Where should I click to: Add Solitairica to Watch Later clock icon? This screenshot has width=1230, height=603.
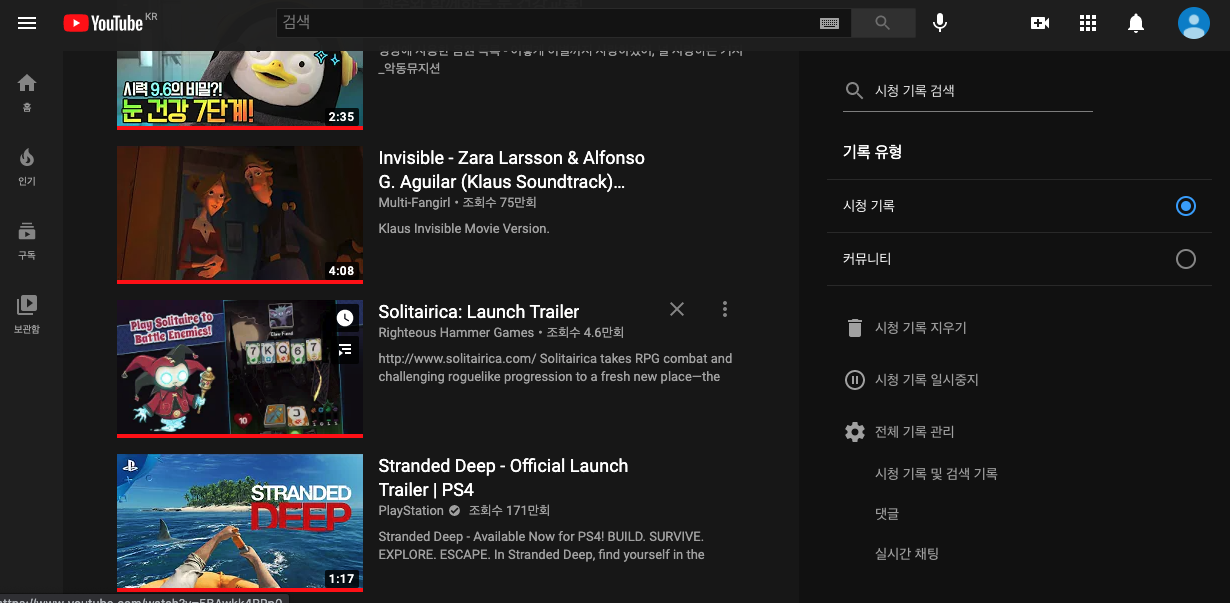point(345,318)
